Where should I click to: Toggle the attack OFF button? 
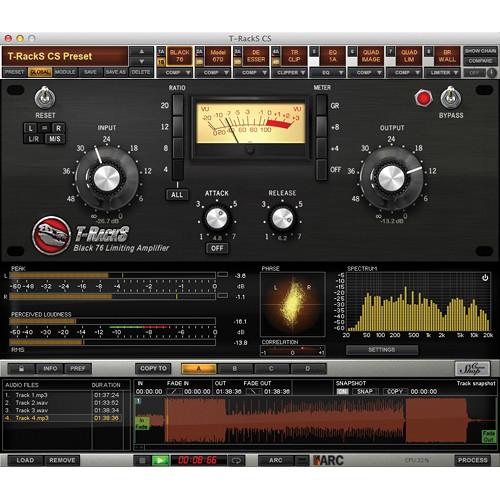pos(217,248)
